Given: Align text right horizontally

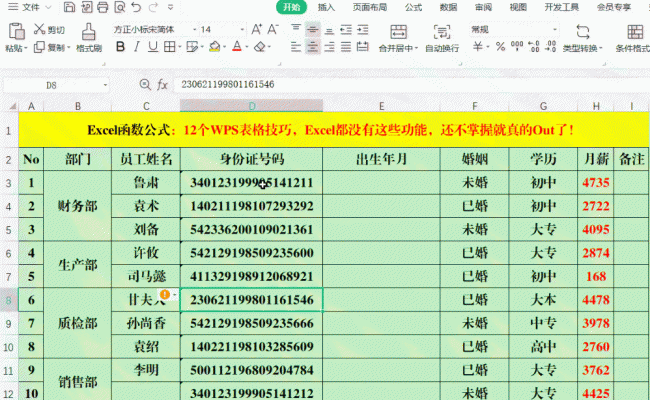Looking at the screenshot, I should [329, 47].
